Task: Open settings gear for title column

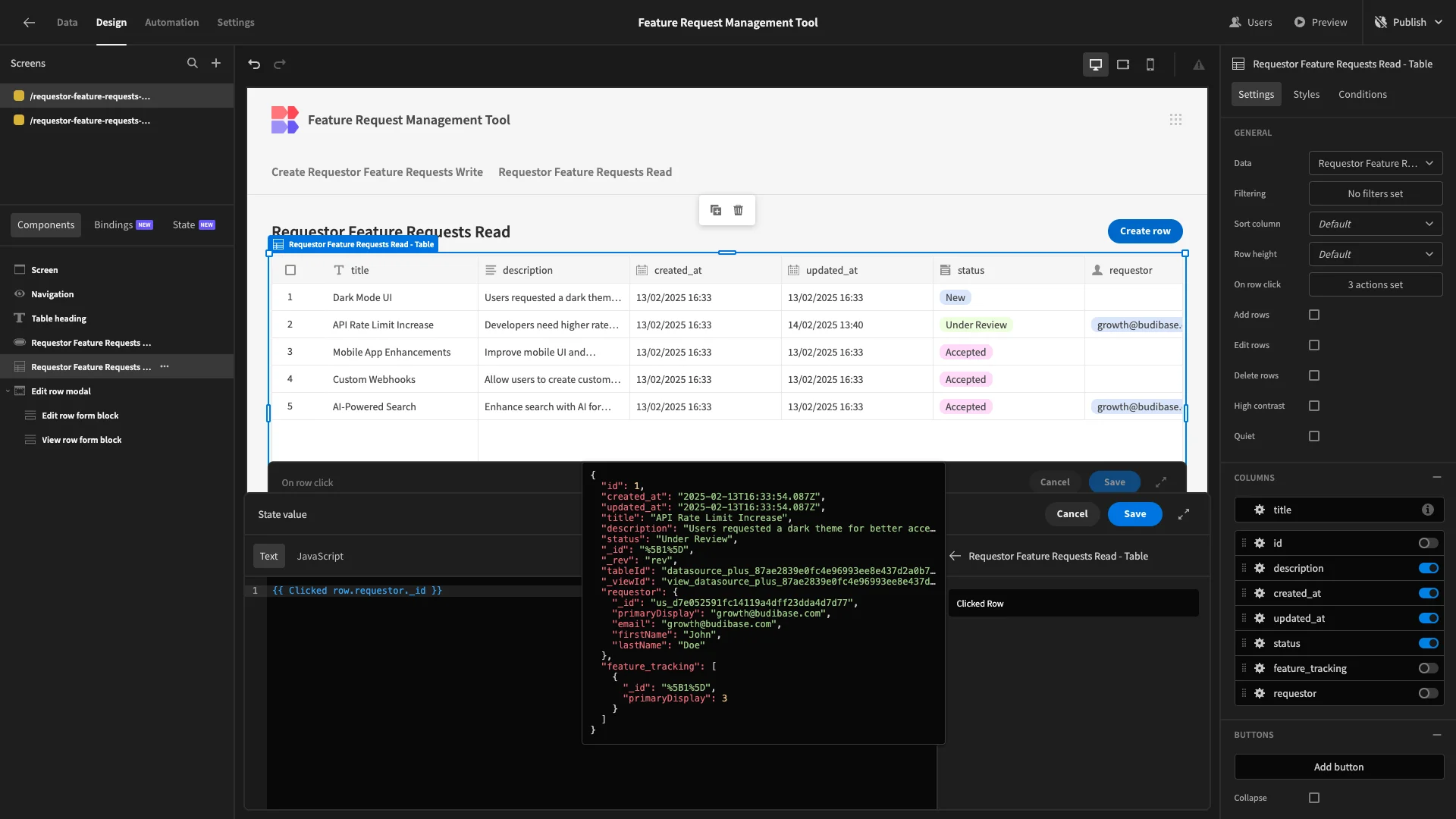Action: click(x=1260, y=510)
